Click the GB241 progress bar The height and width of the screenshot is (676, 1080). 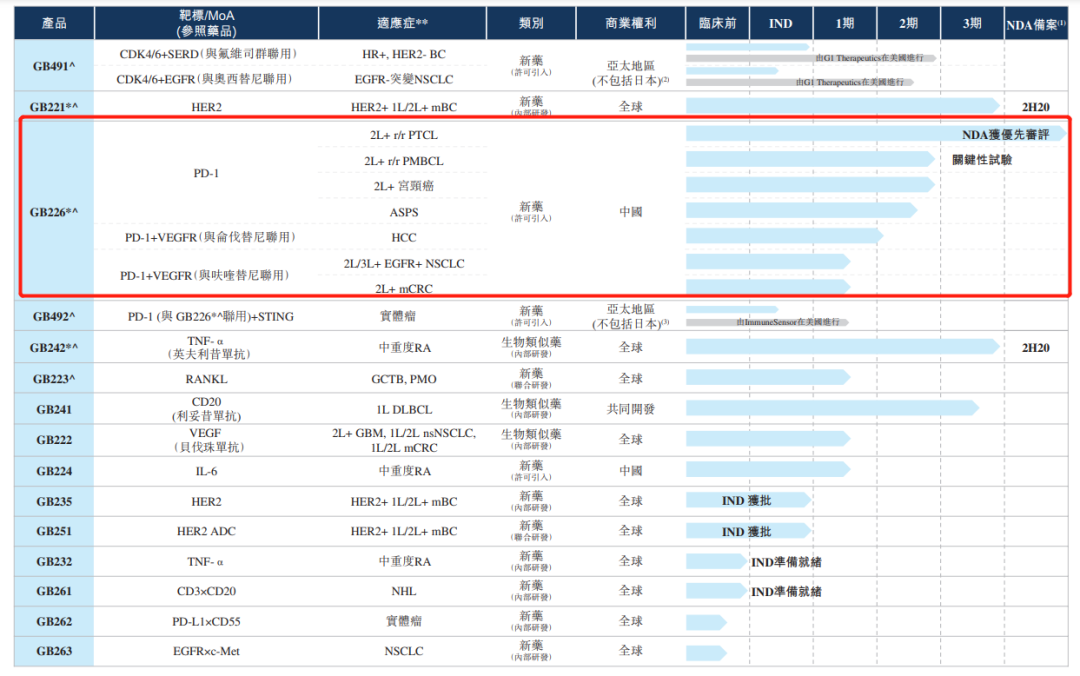point(832,408)
